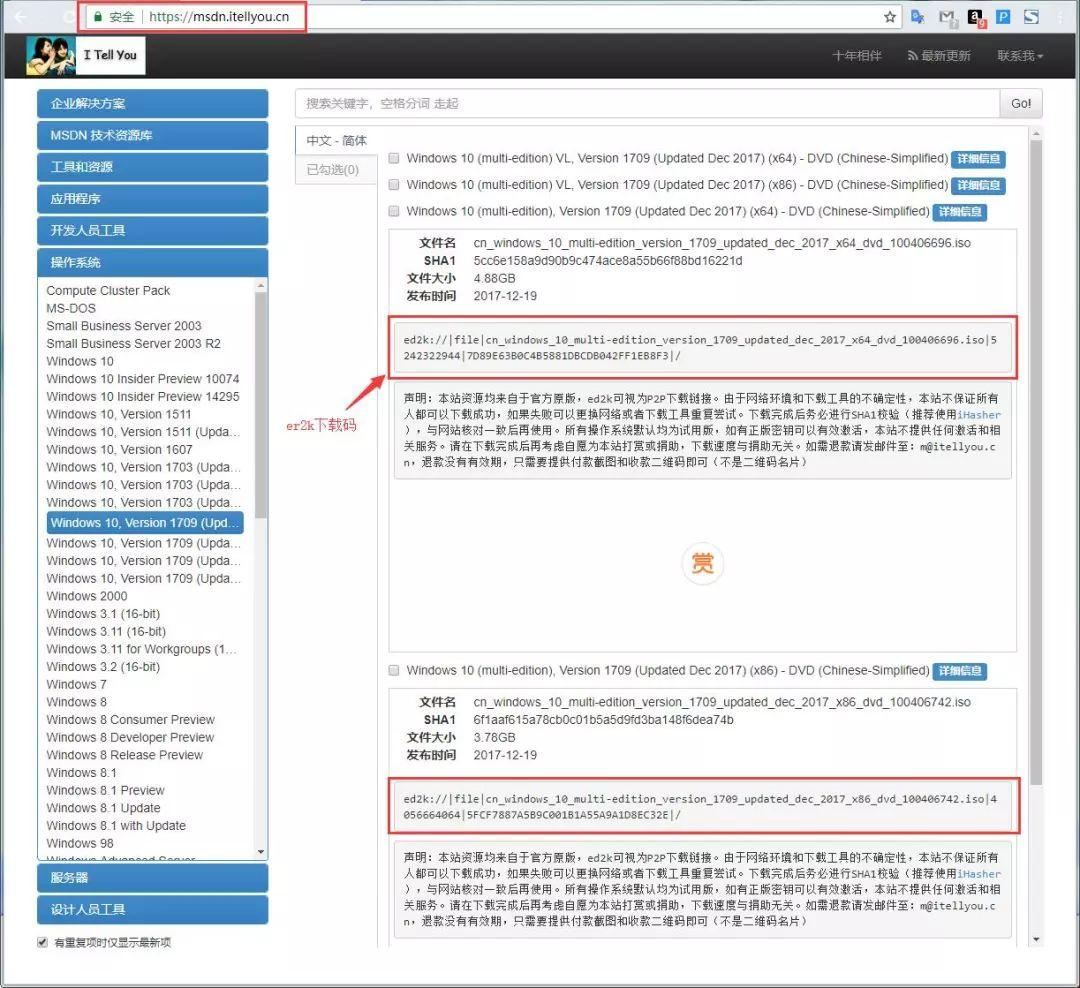
Task: Expand the MSDN 技术资源库 category
Action: [152, 135]
